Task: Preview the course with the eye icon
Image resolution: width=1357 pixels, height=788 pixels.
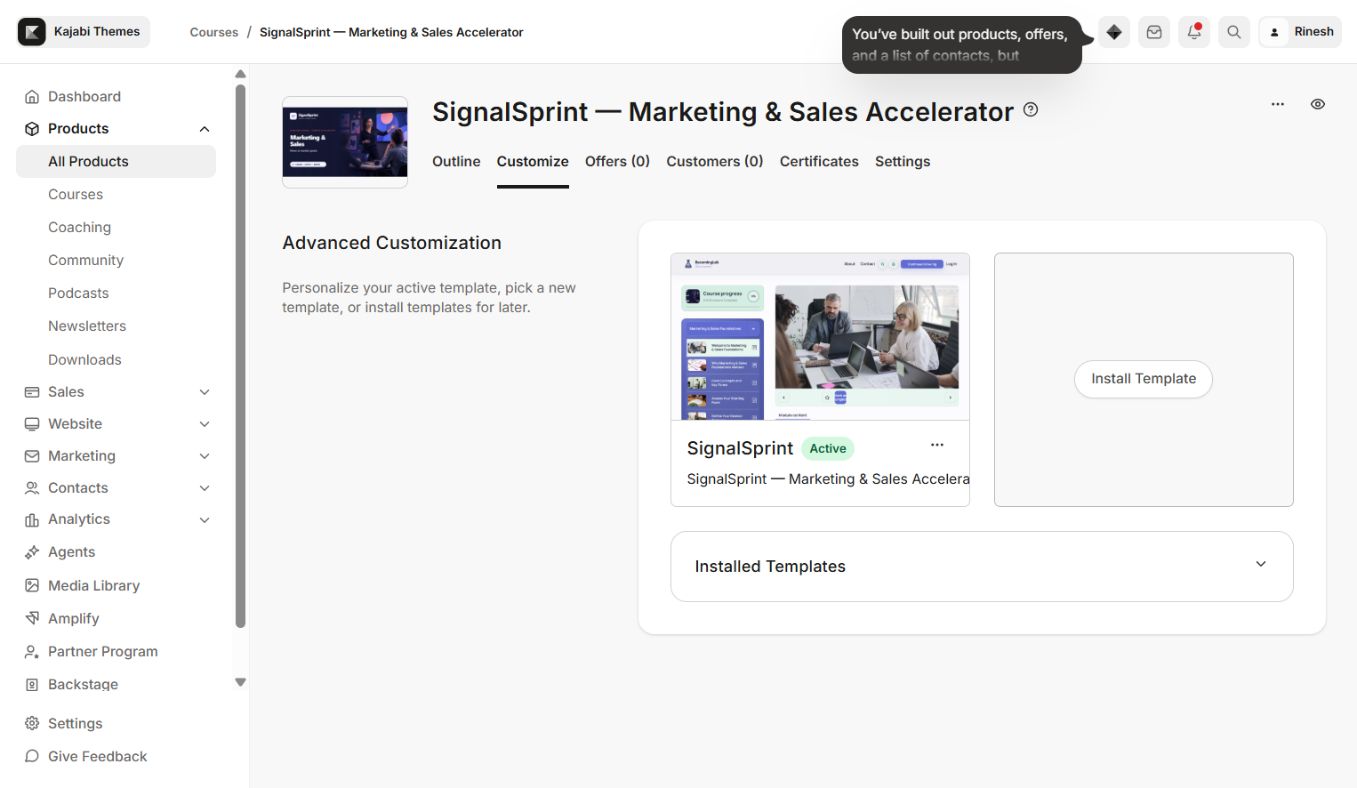Action: tap(1318, 104)
